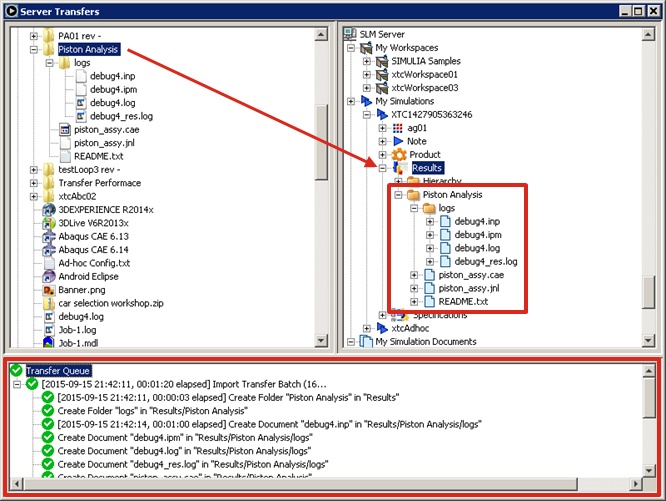Click transfer queue horizontal scrollbar thumb
666x501 pixels.
click(x=300, y=484)
